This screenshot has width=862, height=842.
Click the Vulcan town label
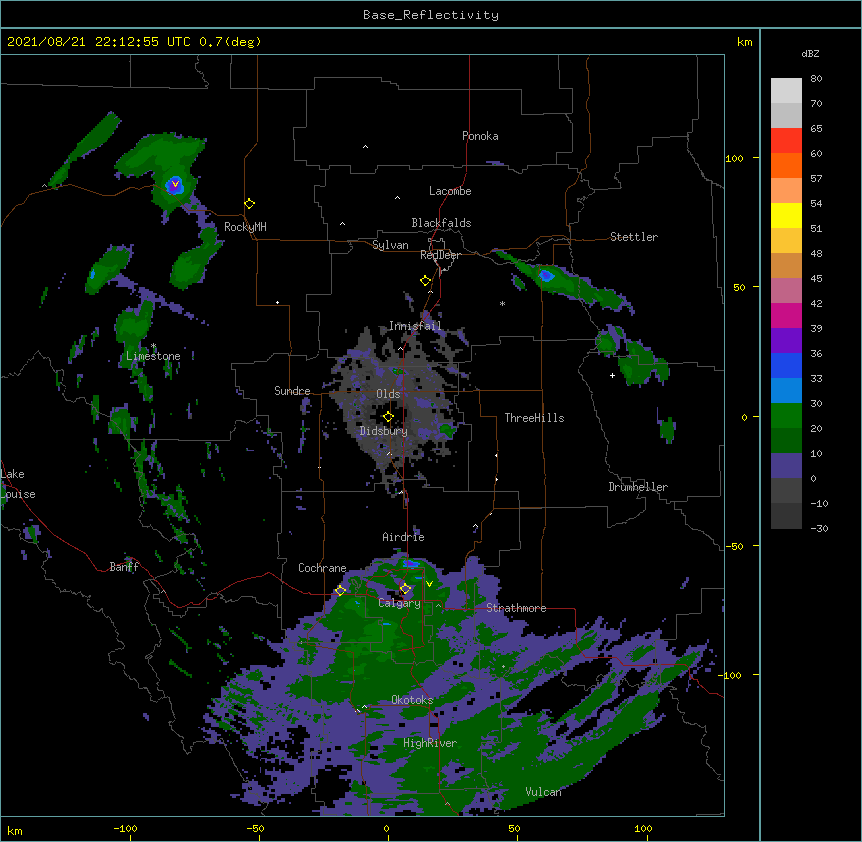pyautogui.click(x=543, y=792)
